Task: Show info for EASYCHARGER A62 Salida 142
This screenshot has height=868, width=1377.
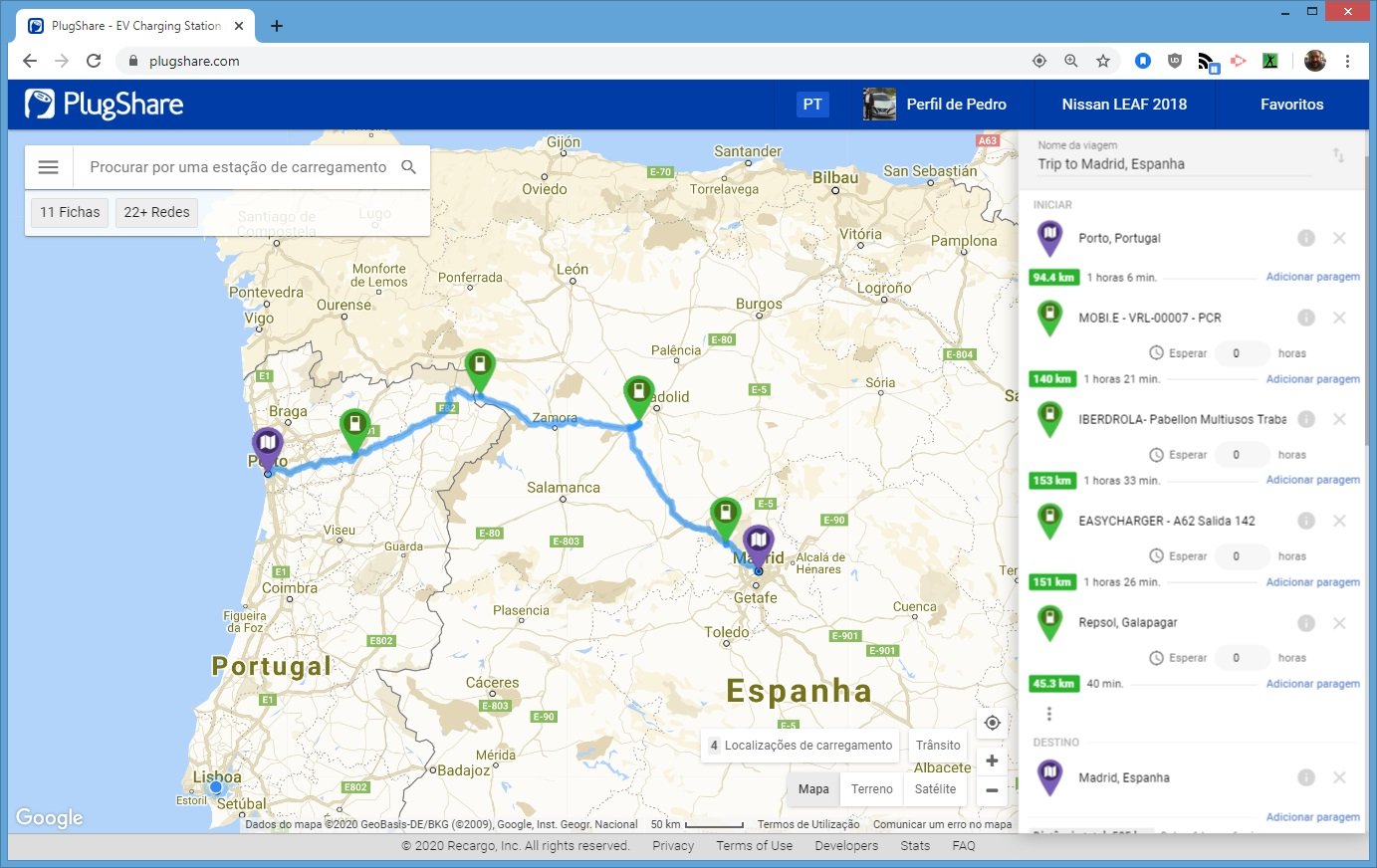Action: [1306, 521]
